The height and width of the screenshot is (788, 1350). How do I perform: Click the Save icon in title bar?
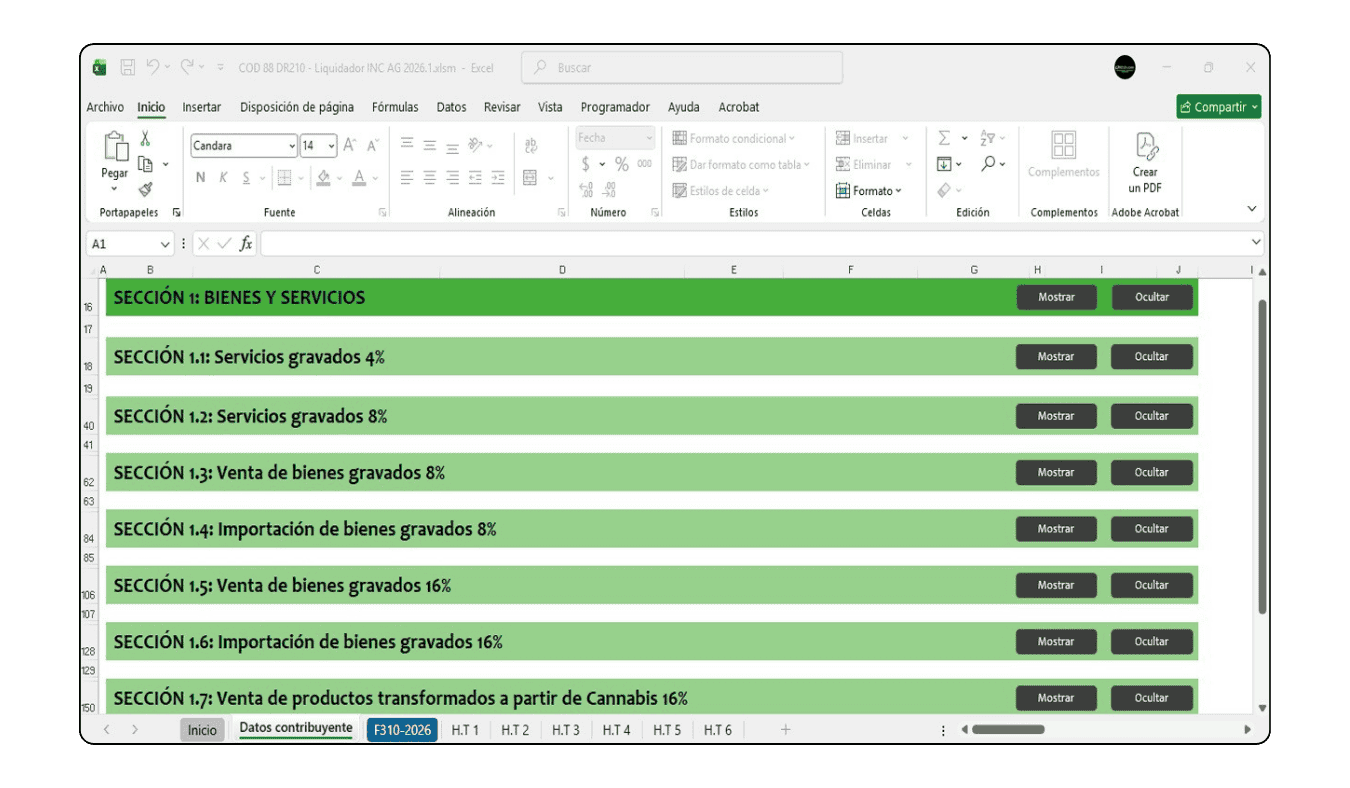(x=128, y=68)
